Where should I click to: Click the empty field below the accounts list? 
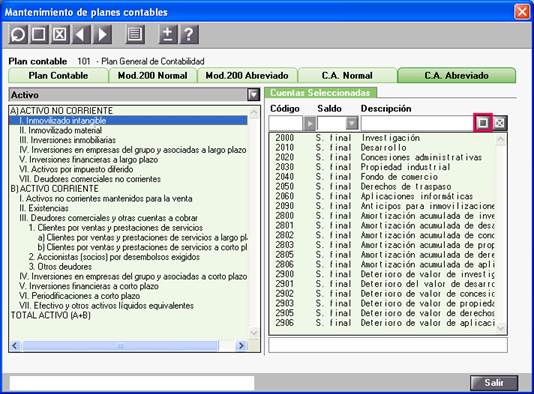[388, 345]
